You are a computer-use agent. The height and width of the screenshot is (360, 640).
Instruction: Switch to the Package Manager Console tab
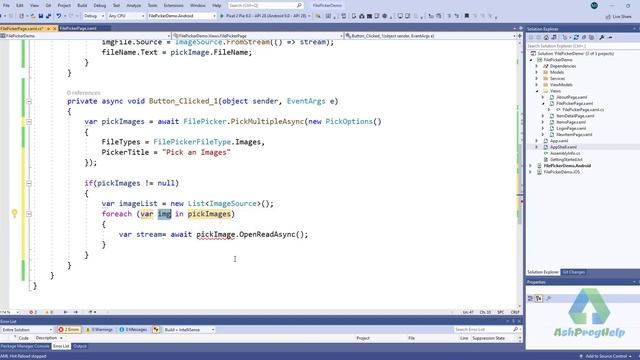25,346
